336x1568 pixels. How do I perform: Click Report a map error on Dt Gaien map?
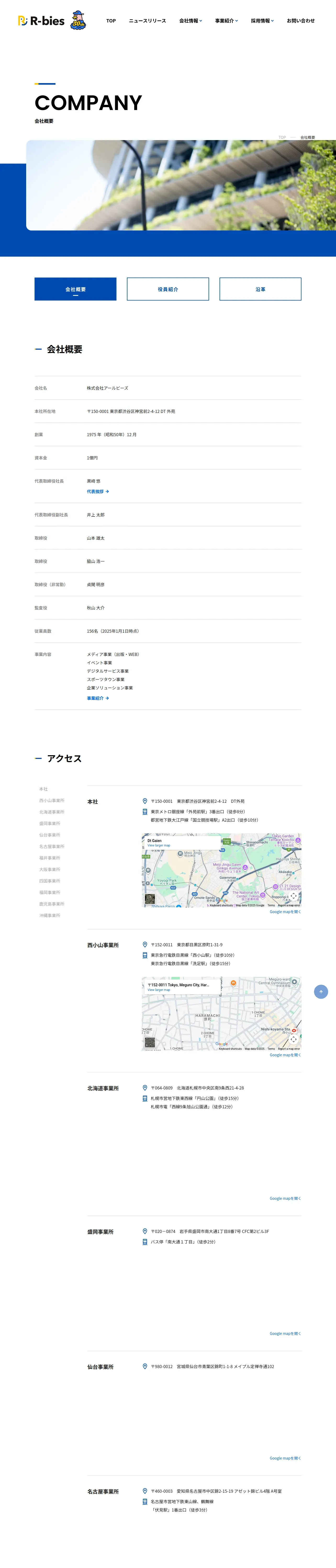(289, 905)
